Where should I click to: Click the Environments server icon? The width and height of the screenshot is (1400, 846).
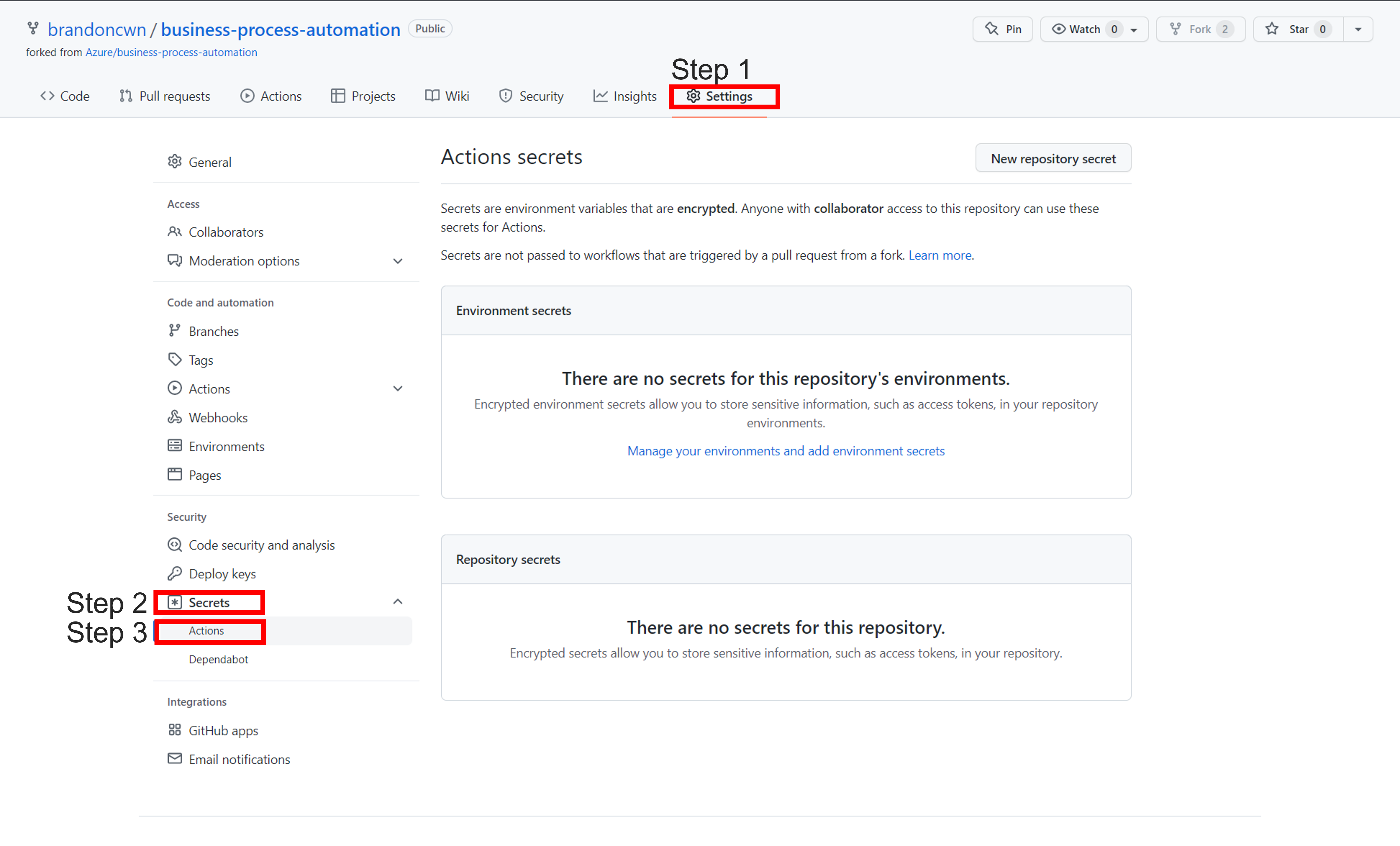(174, 446)
